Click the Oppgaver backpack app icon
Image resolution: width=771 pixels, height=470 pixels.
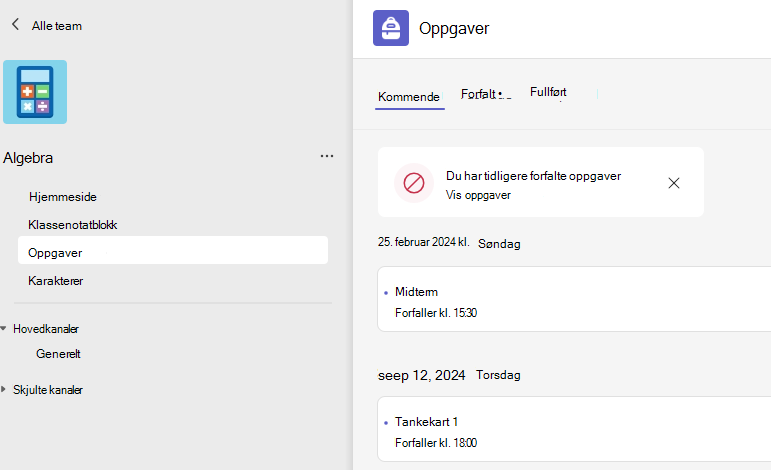coord(391,28)
